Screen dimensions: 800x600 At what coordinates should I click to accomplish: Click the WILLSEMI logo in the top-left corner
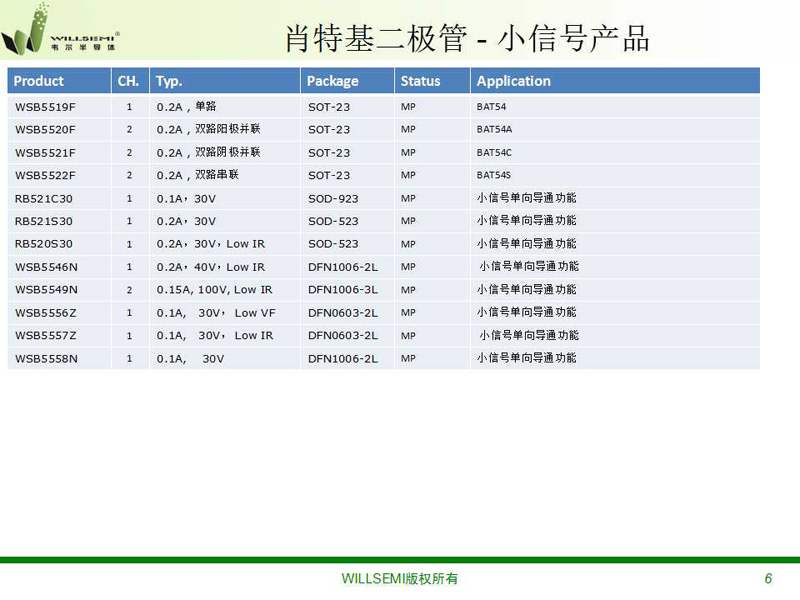coord(63,30)
